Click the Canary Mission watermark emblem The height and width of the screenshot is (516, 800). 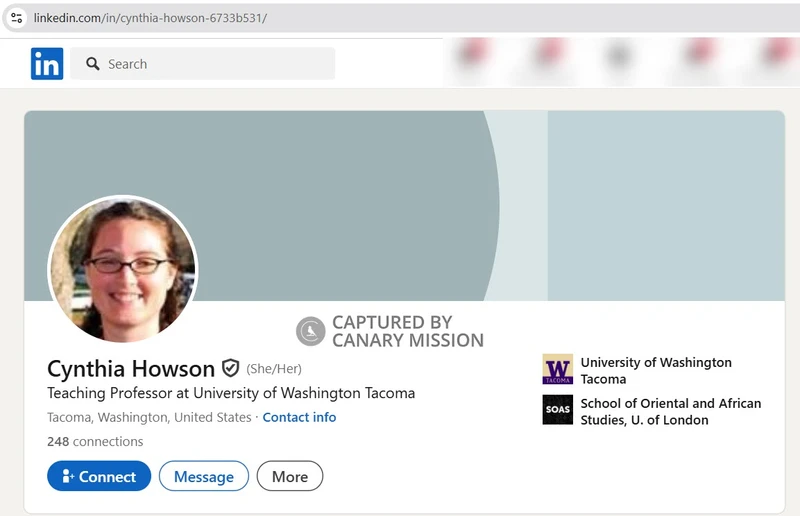tap(311, 331)
